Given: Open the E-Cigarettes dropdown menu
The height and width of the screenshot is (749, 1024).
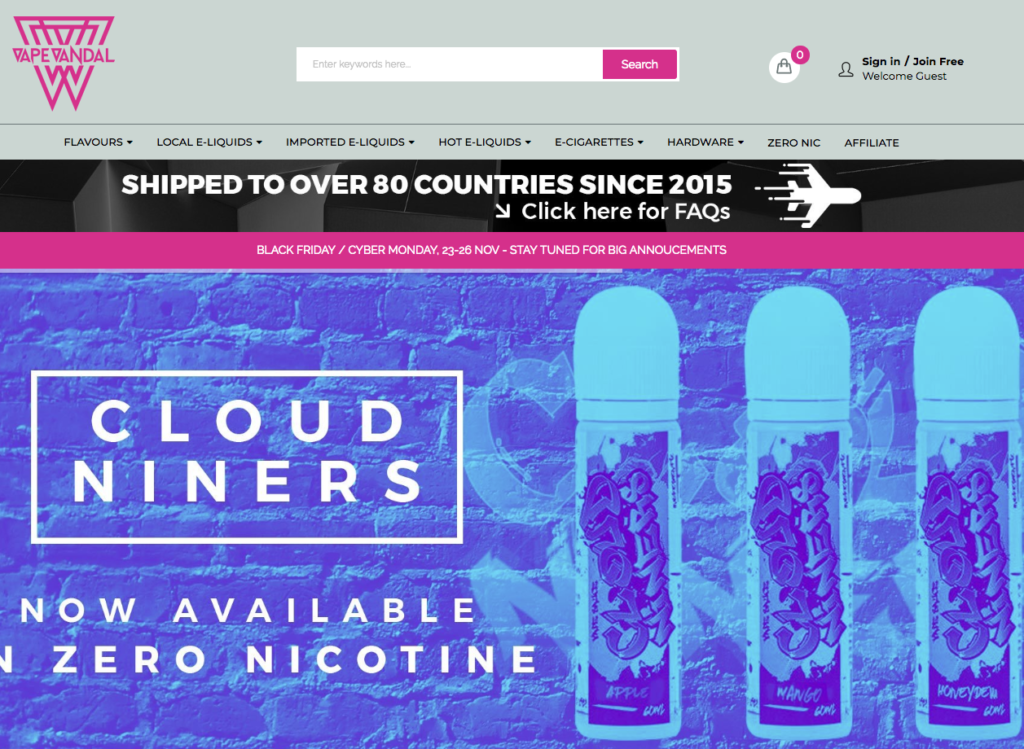Looking at the screenshot, I should click(x=599, y=142).
